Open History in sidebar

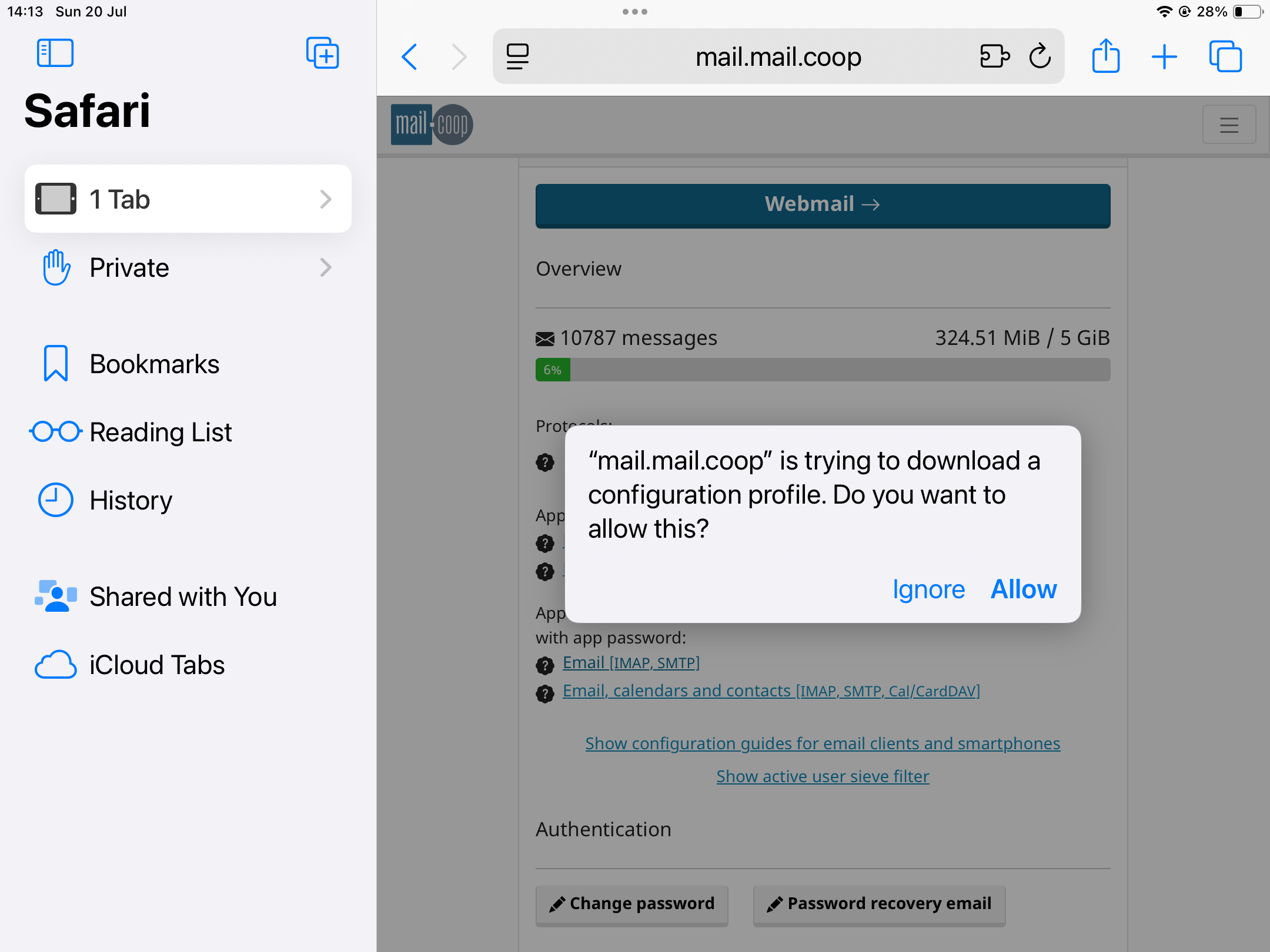tap(188, 500)
